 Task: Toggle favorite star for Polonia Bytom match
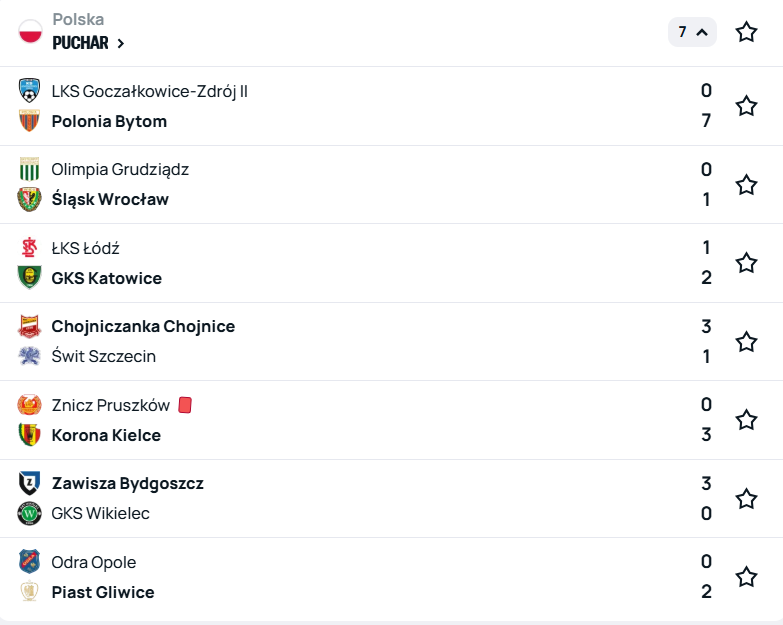click(x=746, y=106)
